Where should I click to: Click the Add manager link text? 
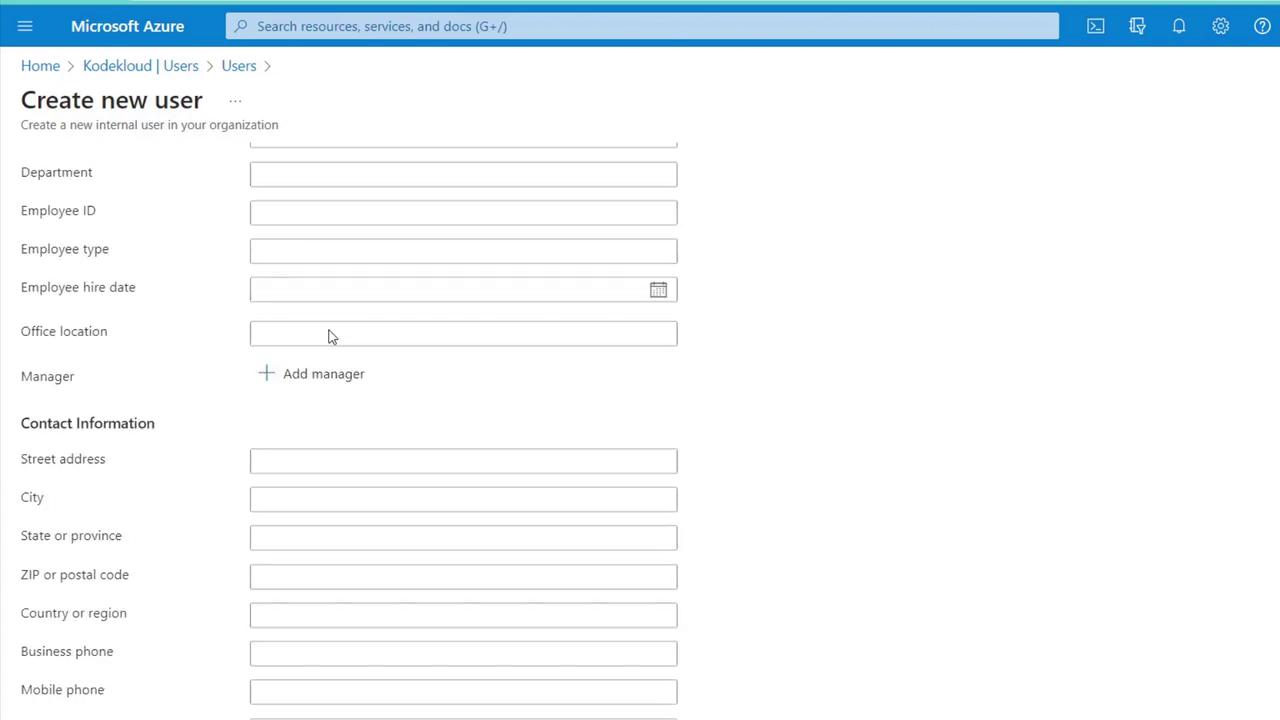324,374
